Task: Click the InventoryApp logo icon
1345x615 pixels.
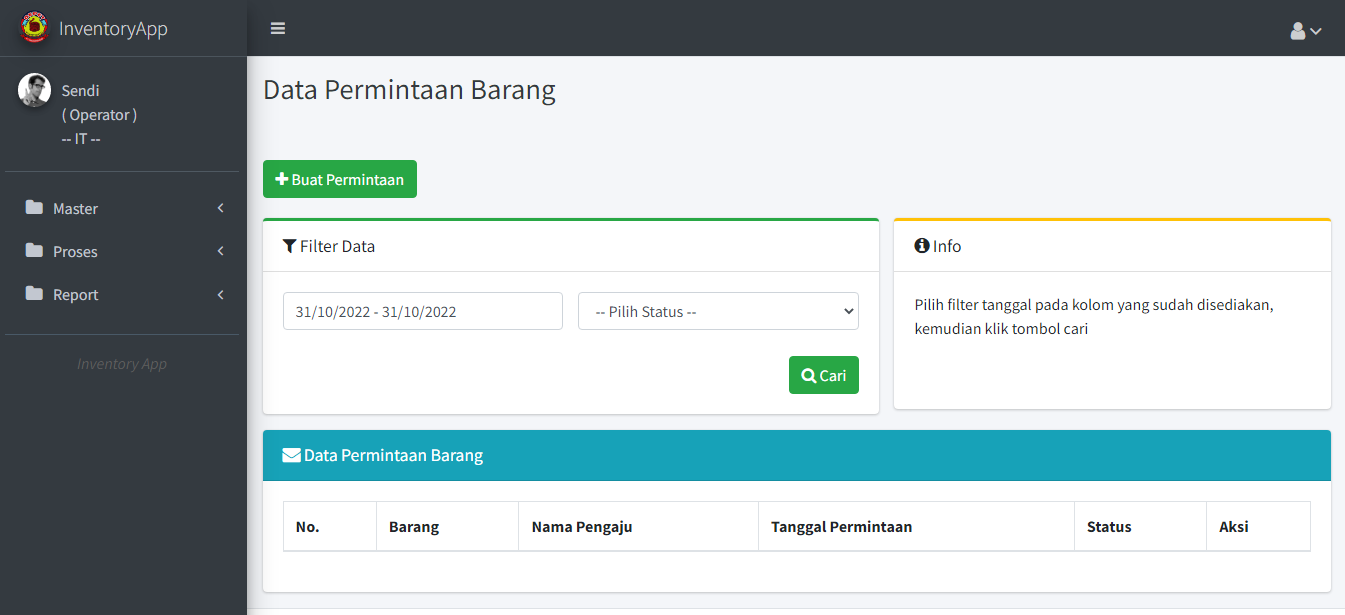Action: coord(35,27)
